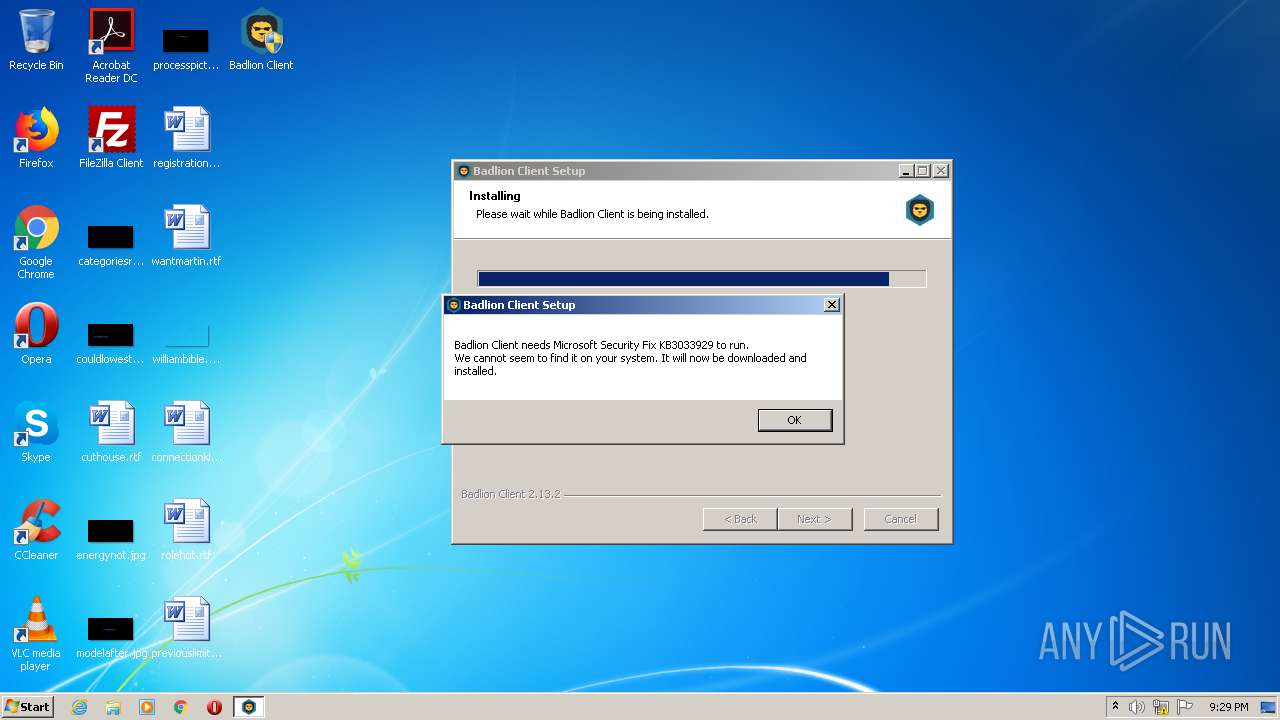Click Cancel in the installer window
Image resolution: width=1280 pixels, height=720 pixels.
(x=900, y=519)
